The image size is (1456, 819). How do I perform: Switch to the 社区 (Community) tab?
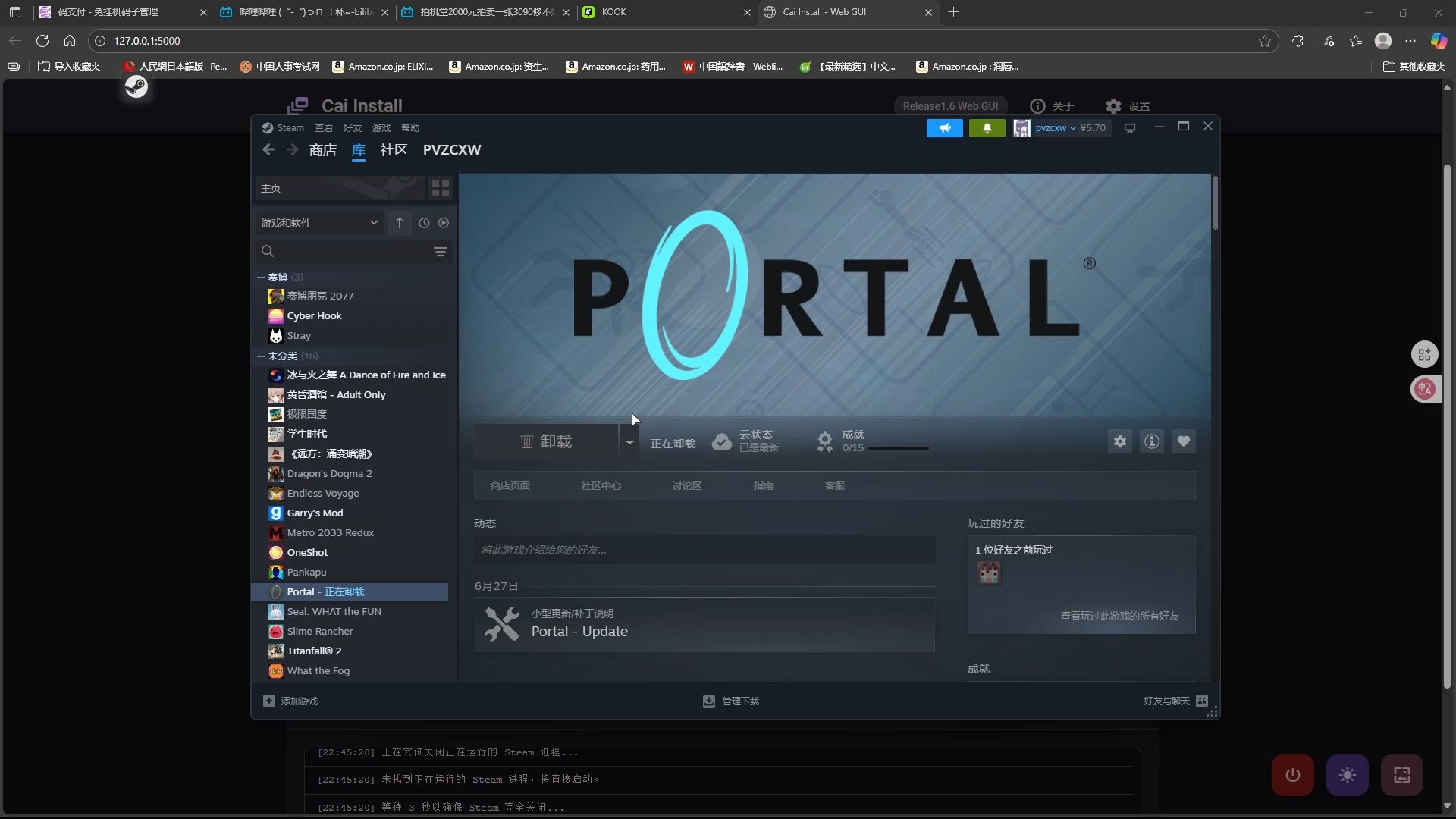pyautogui.click(x=394, y=150)
